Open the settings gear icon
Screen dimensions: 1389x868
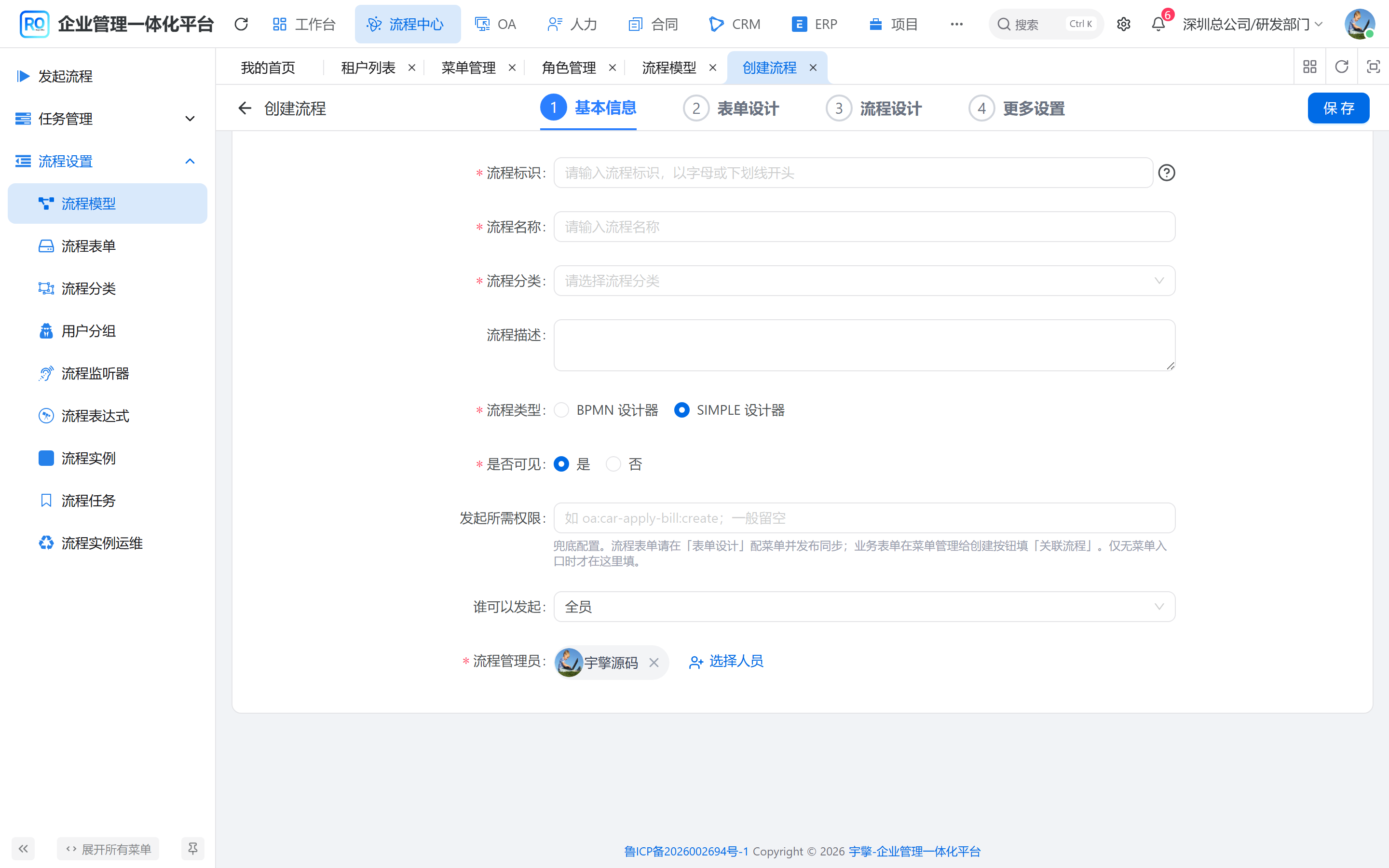[1123, 24]
